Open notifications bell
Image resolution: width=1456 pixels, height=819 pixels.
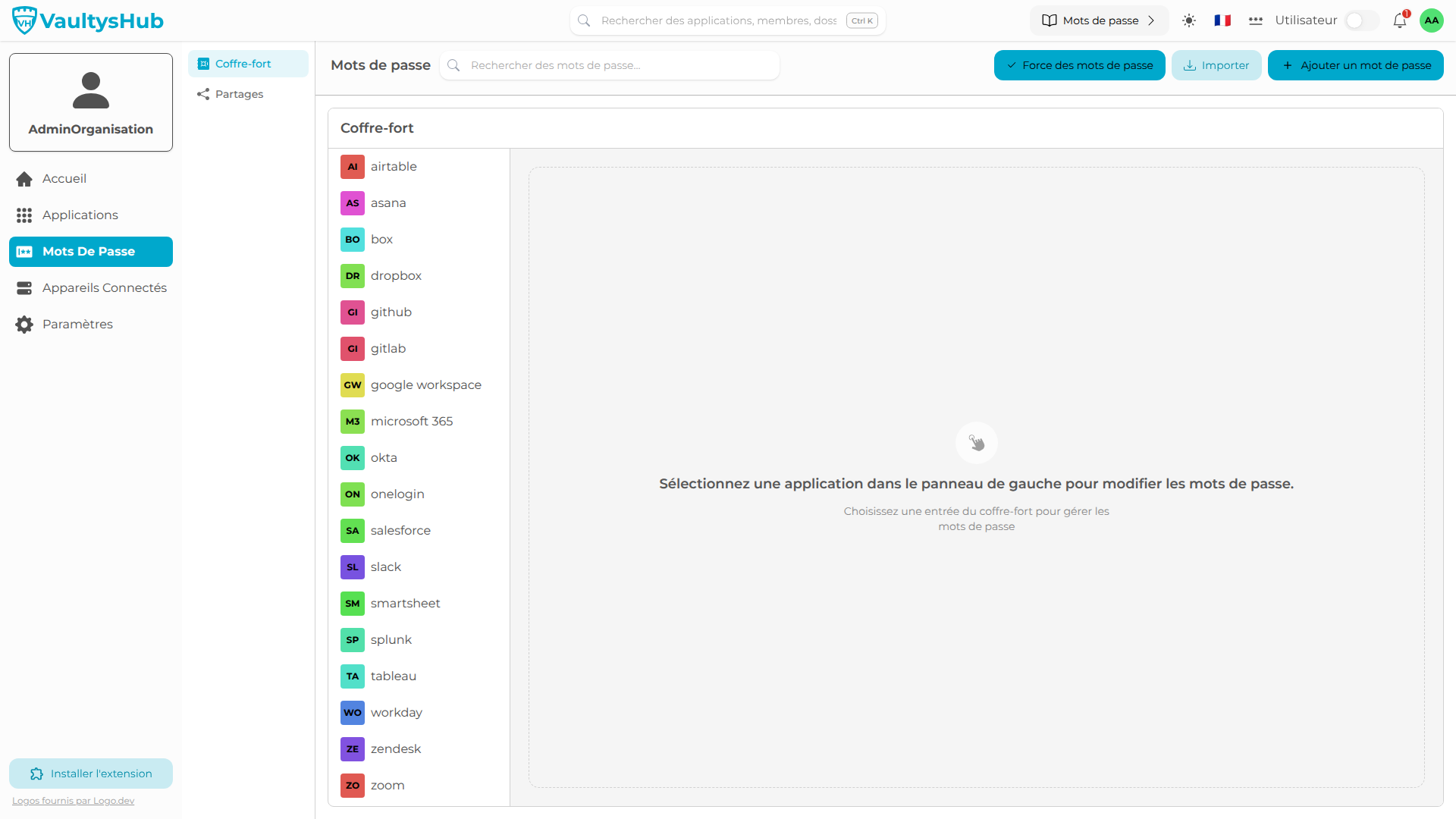[x=1400, y=20]
